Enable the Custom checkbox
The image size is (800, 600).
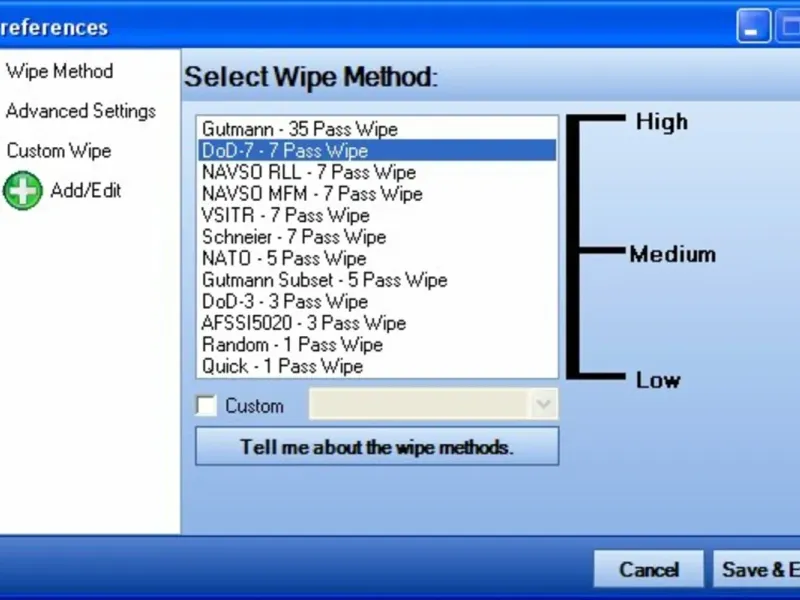[206, 406]
